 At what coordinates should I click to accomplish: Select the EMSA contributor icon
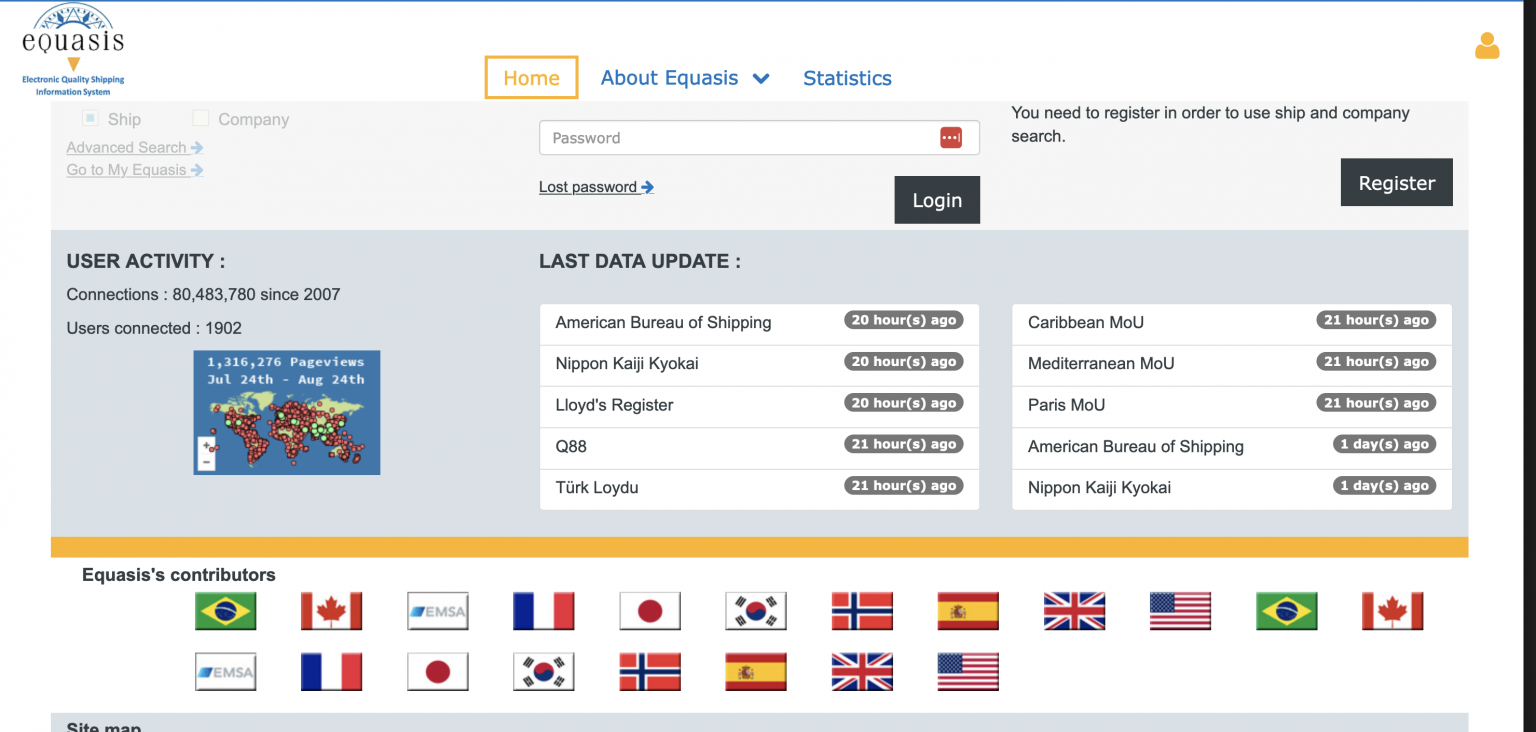click(437, 611)
